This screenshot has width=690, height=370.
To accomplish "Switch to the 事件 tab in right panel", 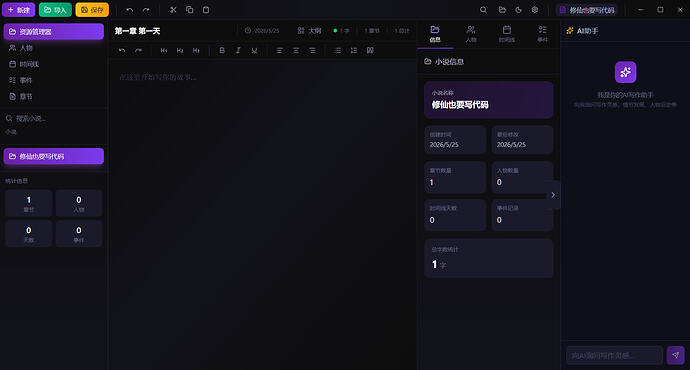I will tap(543, 34).
